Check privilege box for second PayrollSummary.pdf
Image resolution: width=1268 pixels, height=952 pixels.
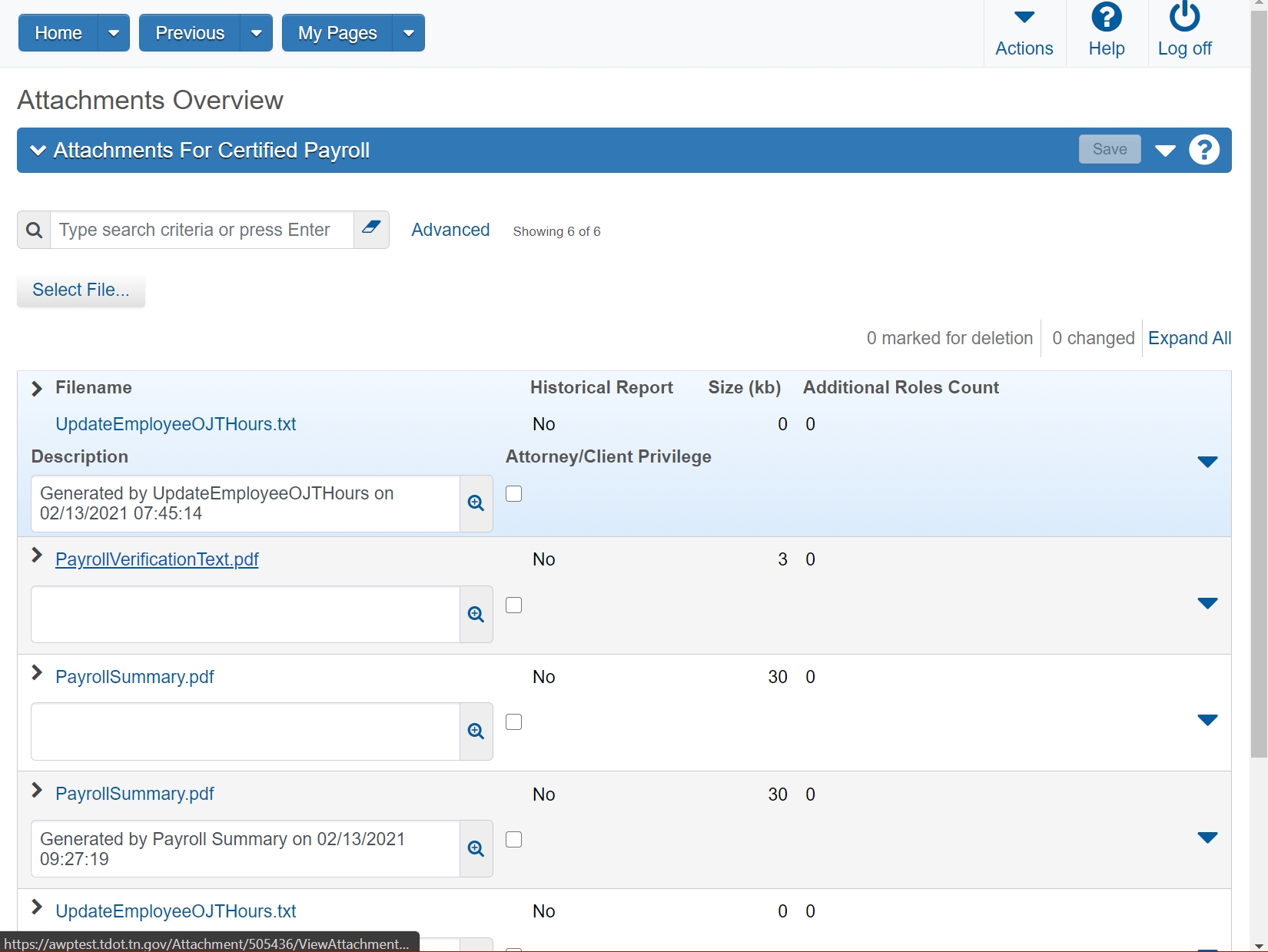pos(514,840)
